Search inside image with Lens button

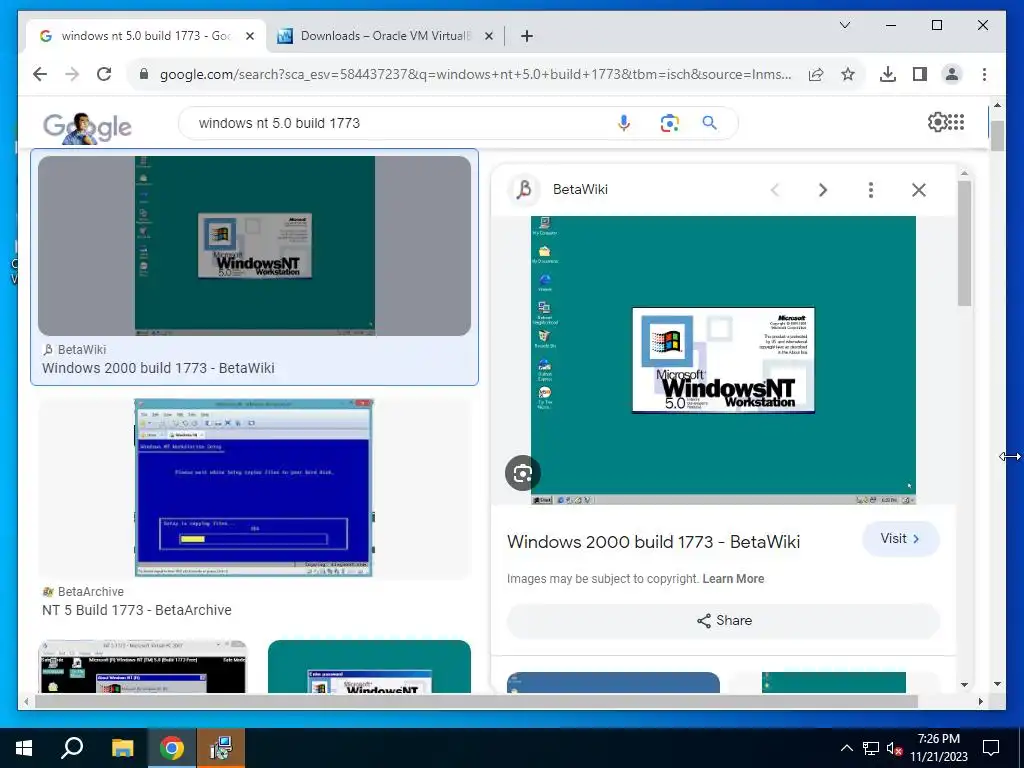click(x=522, y=473)
